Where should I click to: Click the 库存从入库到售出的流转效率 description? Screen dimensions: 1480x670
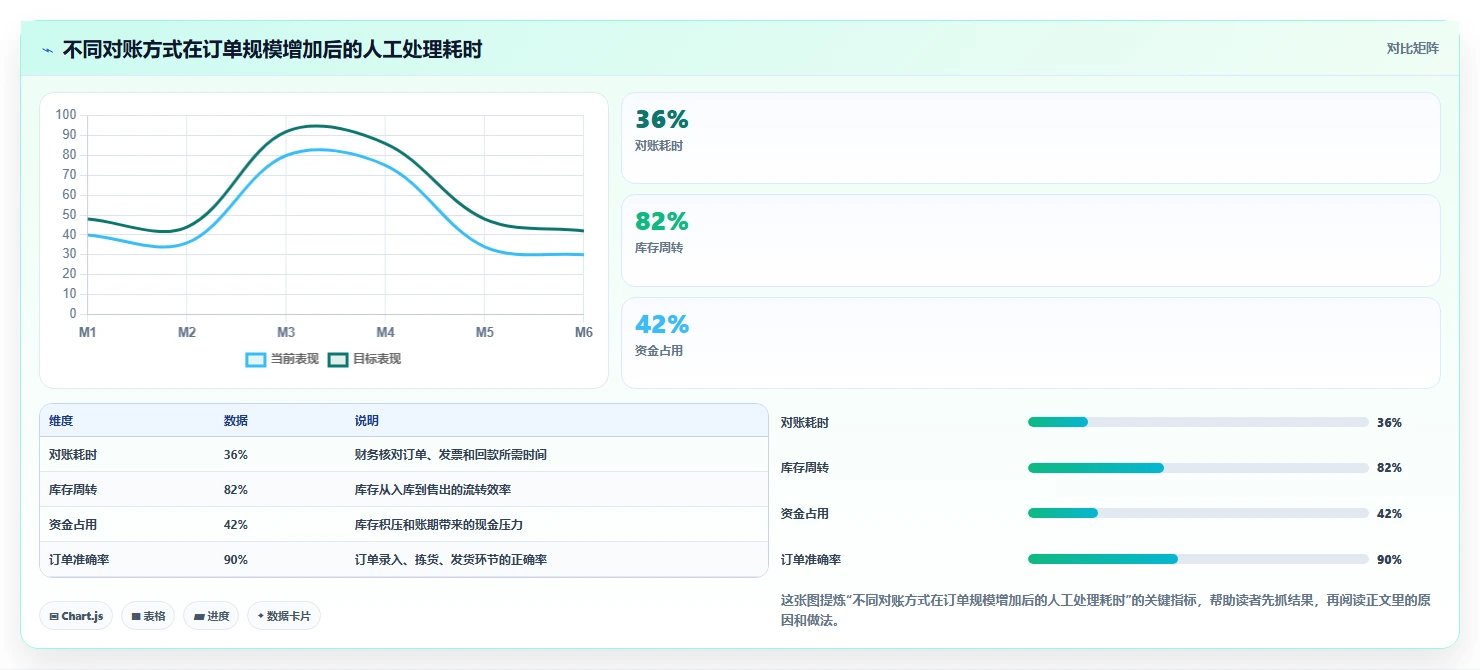(433, 489)
